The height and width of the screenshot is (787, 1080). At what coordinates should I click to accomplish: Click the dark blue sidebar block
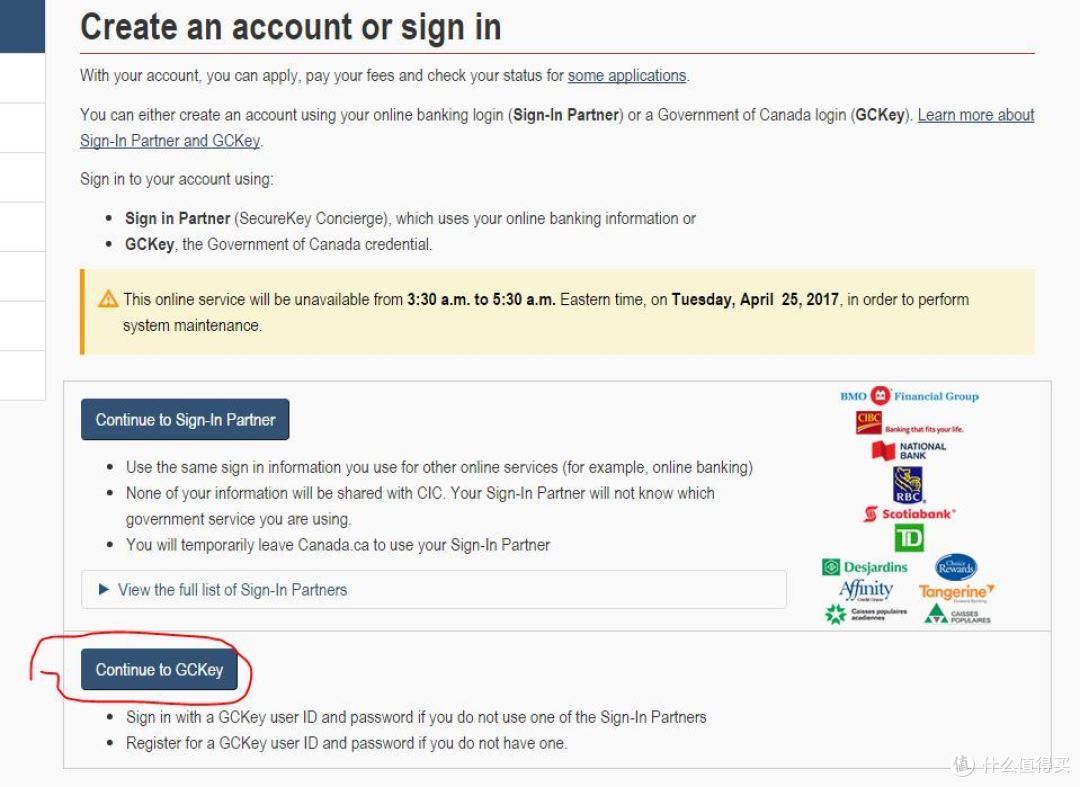click(22, 26)
